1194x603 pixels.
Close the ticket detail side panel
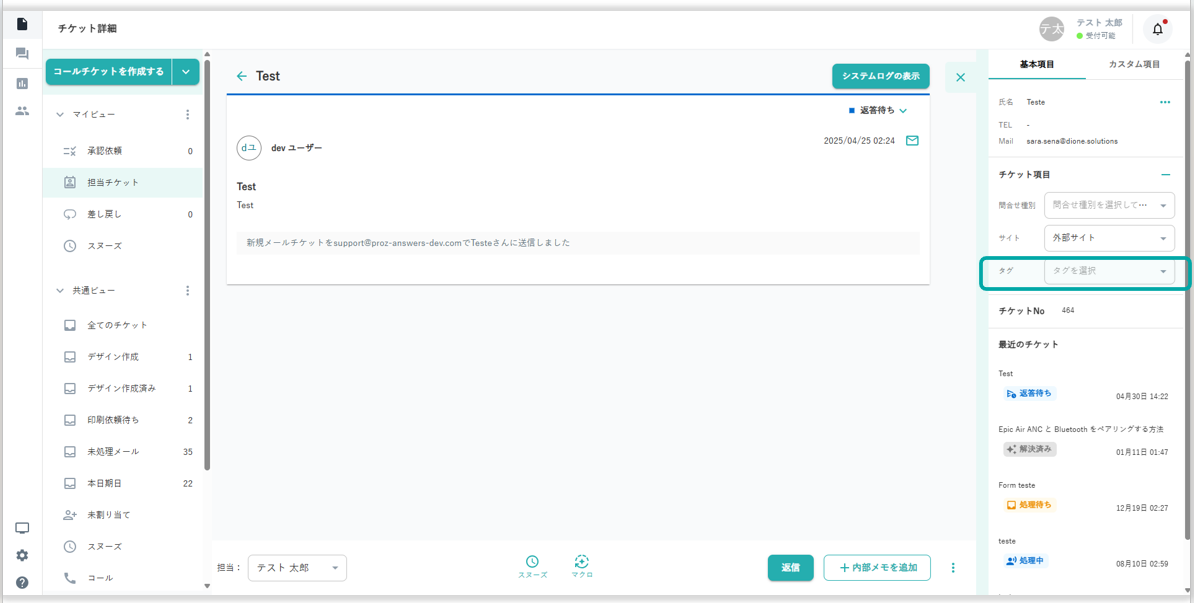tap(960, 77)
